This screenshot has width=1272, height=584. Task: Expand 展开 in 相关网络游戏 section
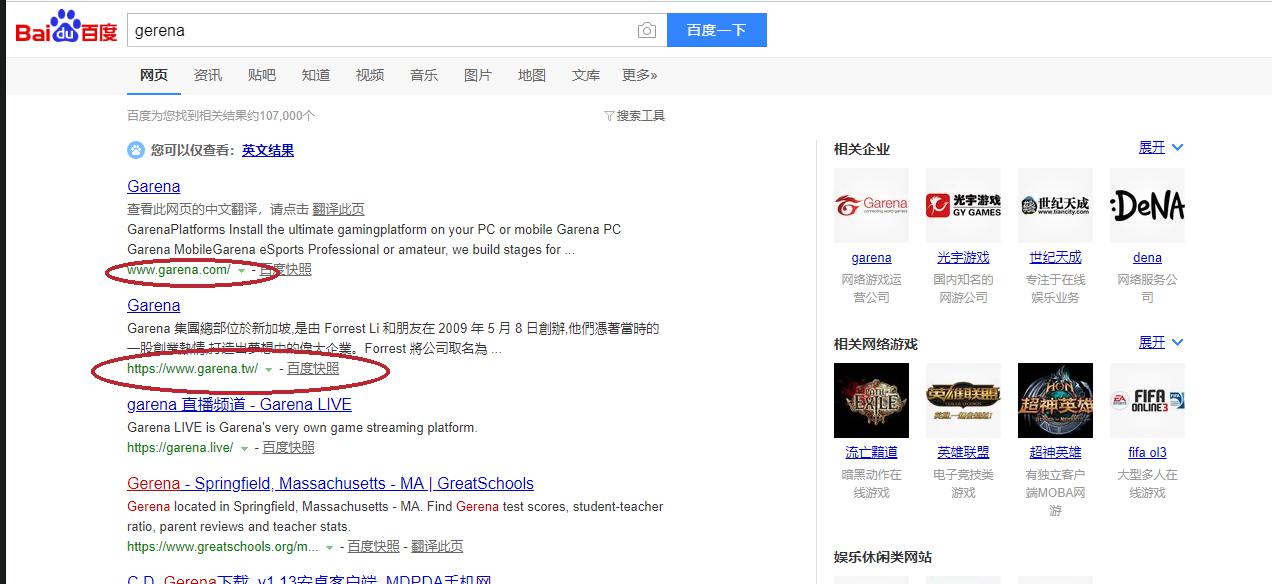1160,342
